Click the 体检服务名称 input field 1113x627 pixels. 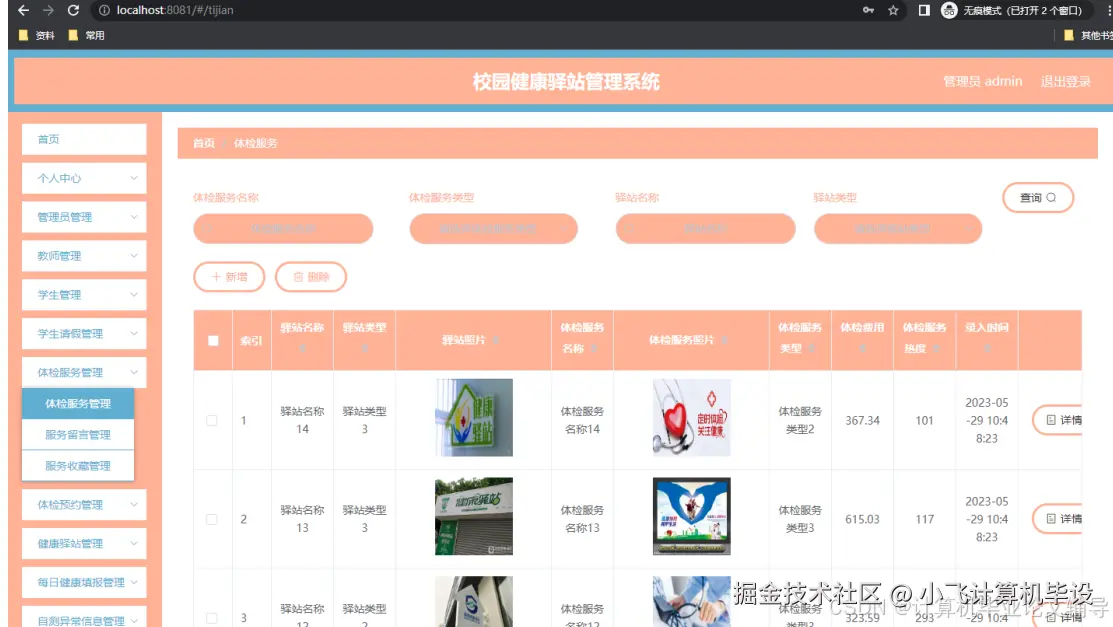283,228
